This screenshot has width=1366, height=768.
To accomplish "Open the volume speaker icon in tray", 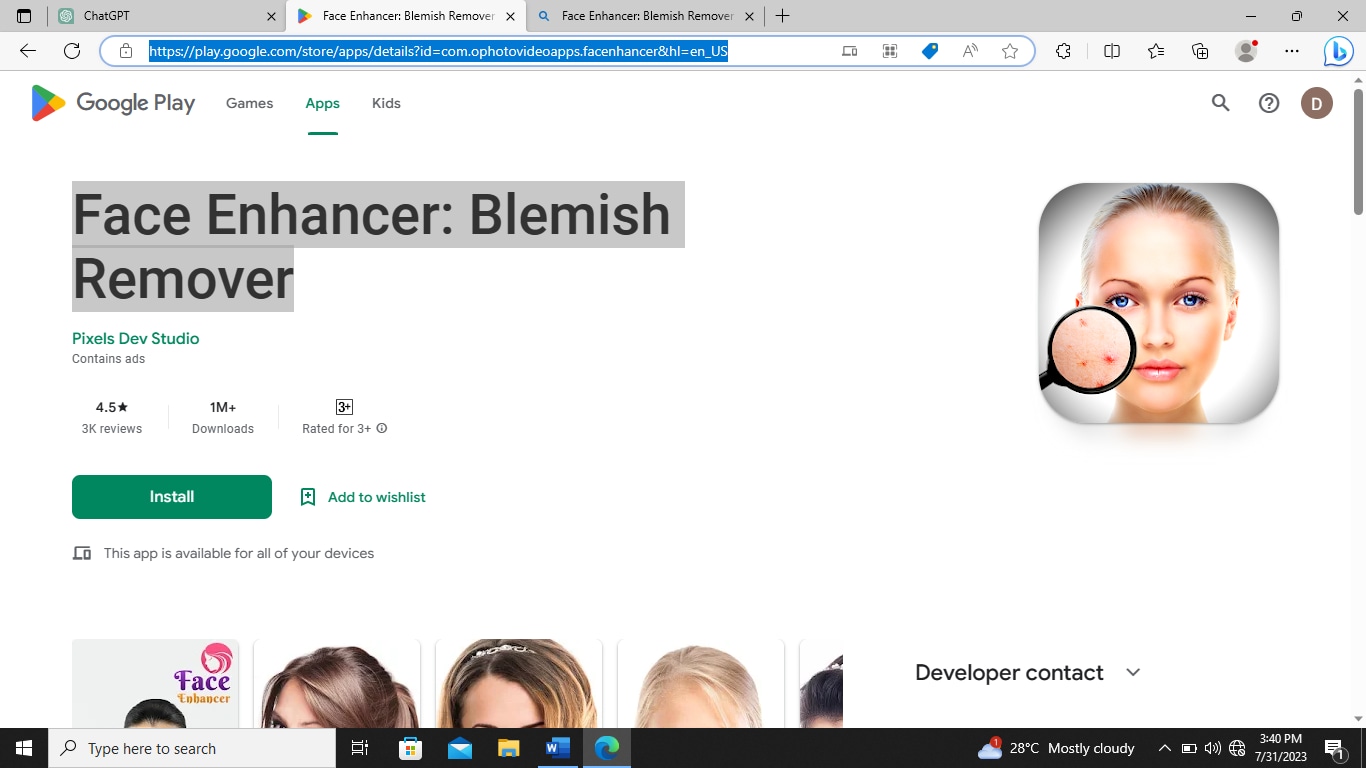I will click(x=1213, y=748).
